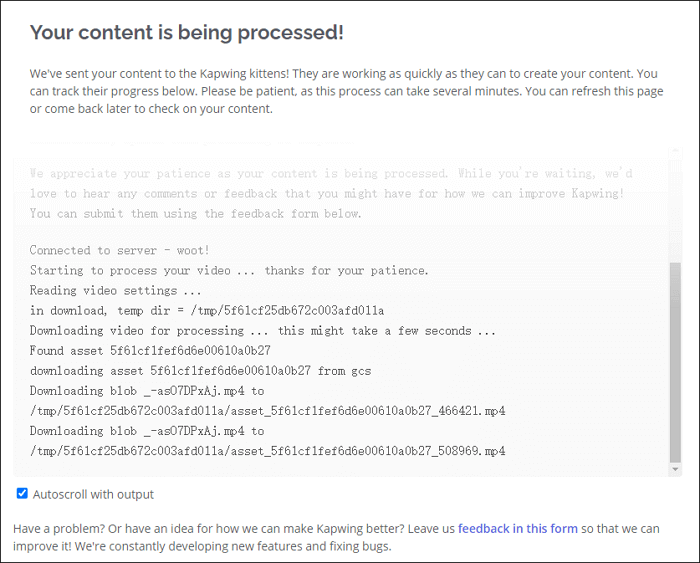Click the "downloading asset ... from gcs" line
Viewport: 700px width, 563px height.
pos(200,371)
